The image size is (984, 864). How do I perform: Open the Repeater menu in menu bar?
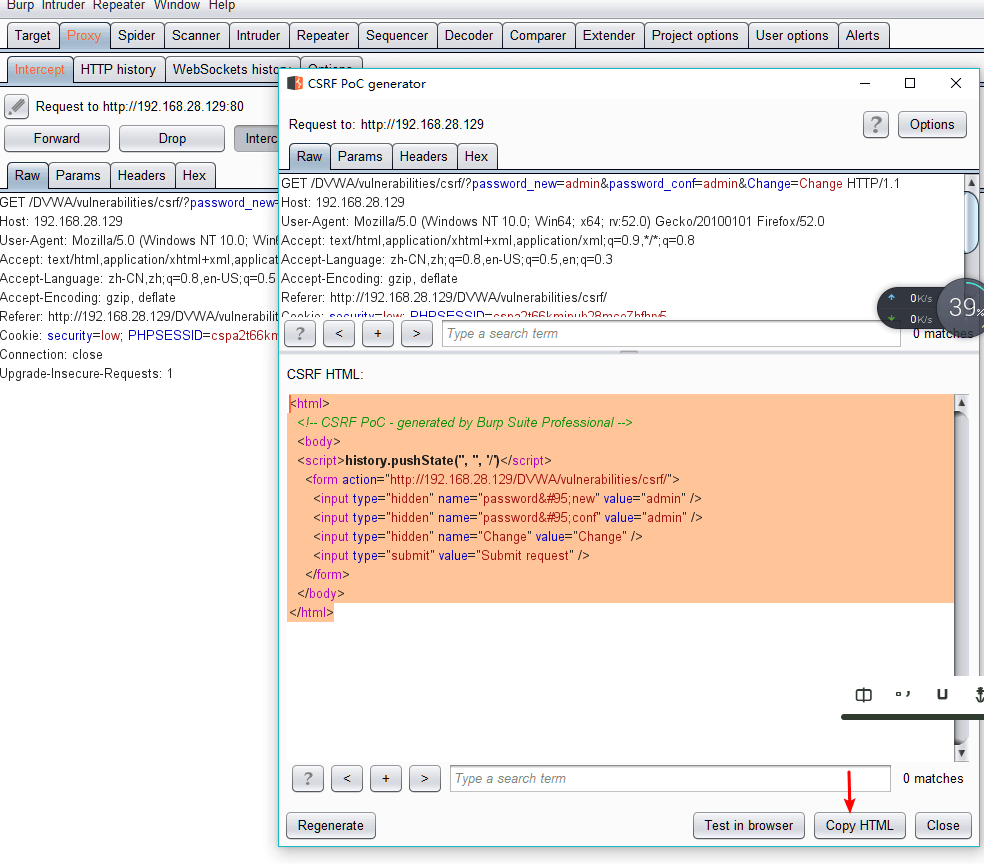[119, 6]
